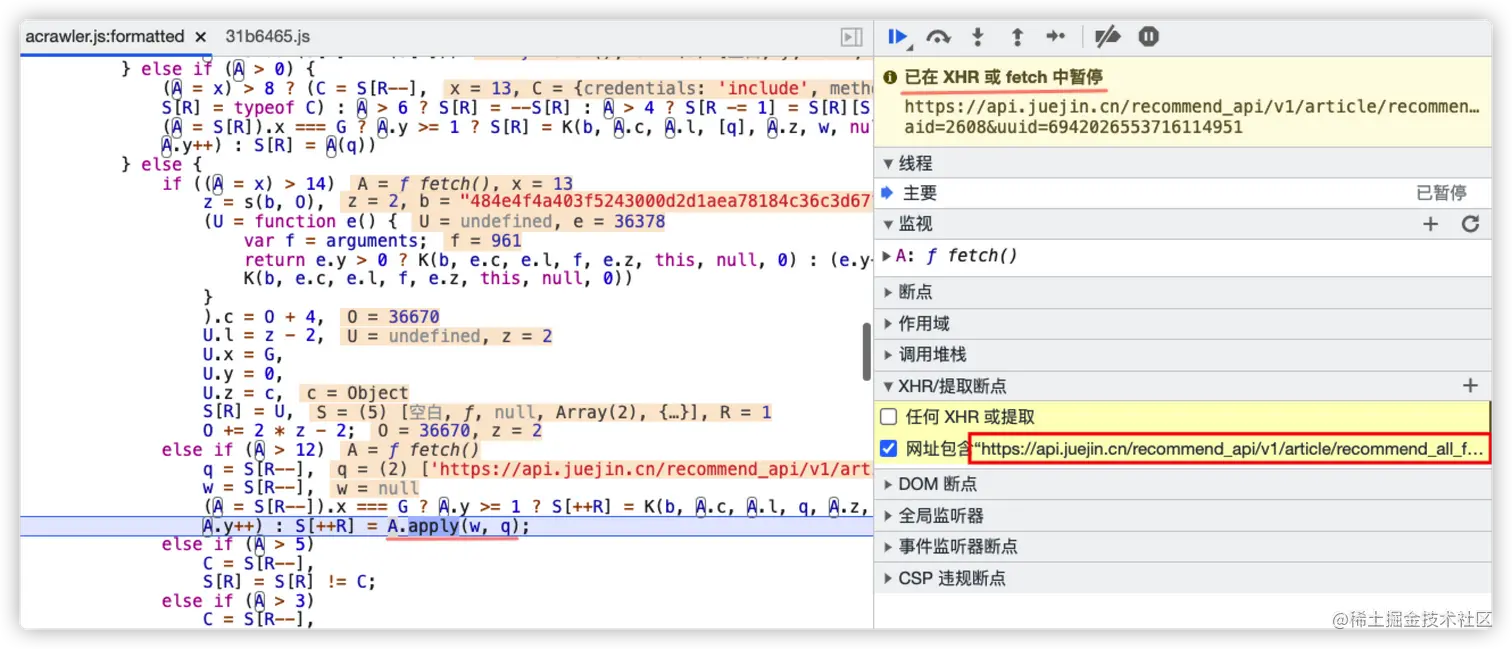Click the 'U.l = z - 2,' line
The image size is (1512, 649).
pyautogui.click(x=264, y=336)
